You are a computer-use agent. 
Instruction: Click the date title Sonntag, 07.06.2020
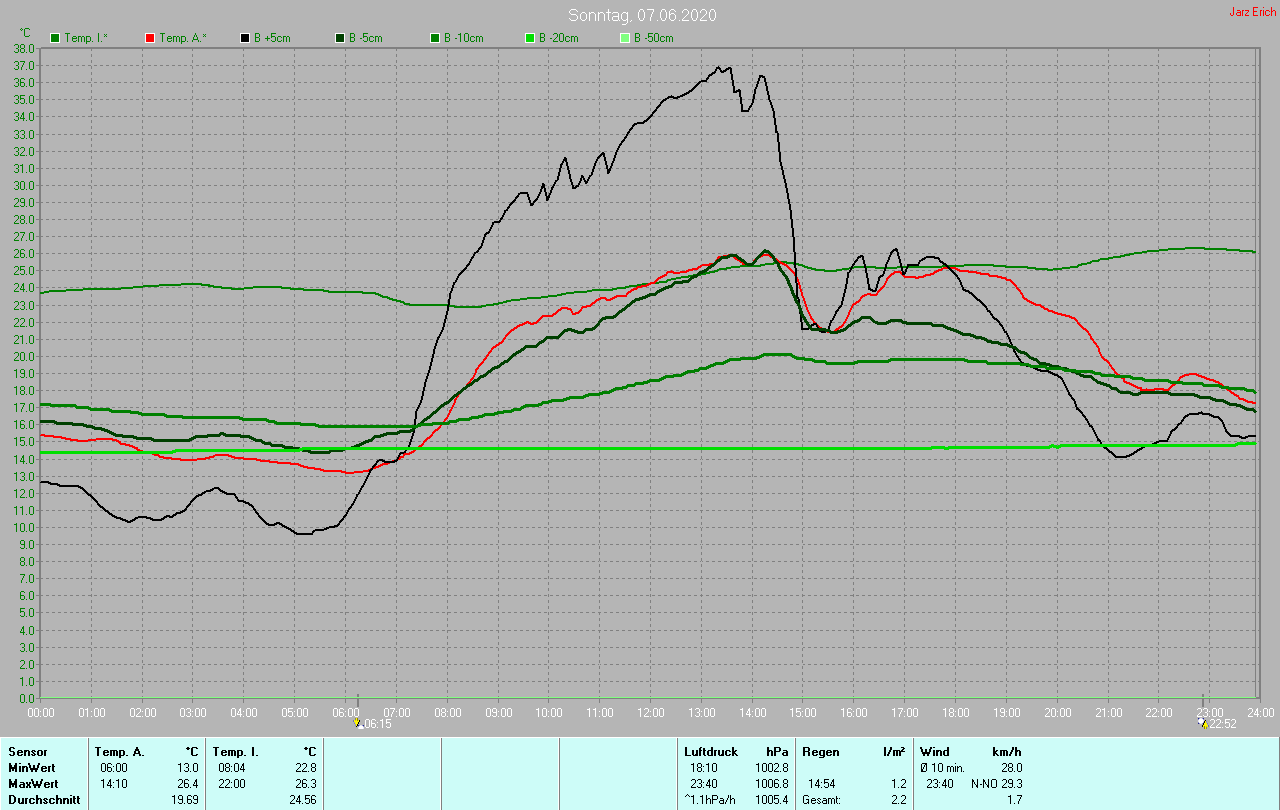coord(642,15)
